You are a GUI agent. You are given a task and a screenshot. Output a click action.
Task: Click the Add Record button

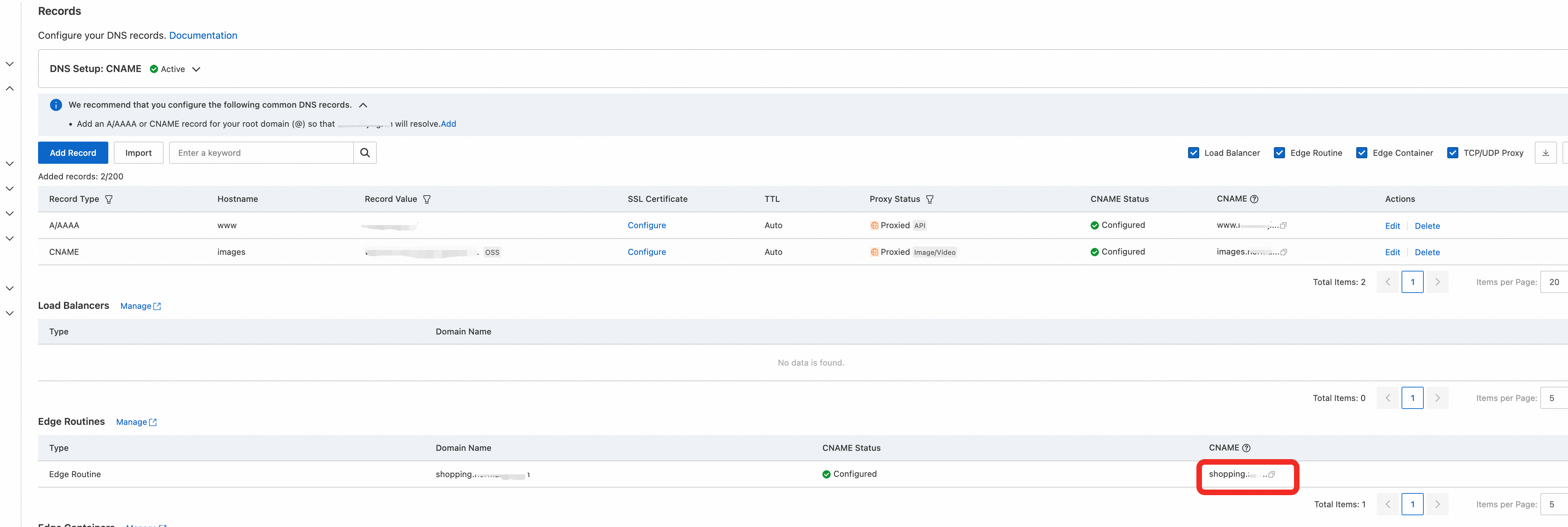72,153
